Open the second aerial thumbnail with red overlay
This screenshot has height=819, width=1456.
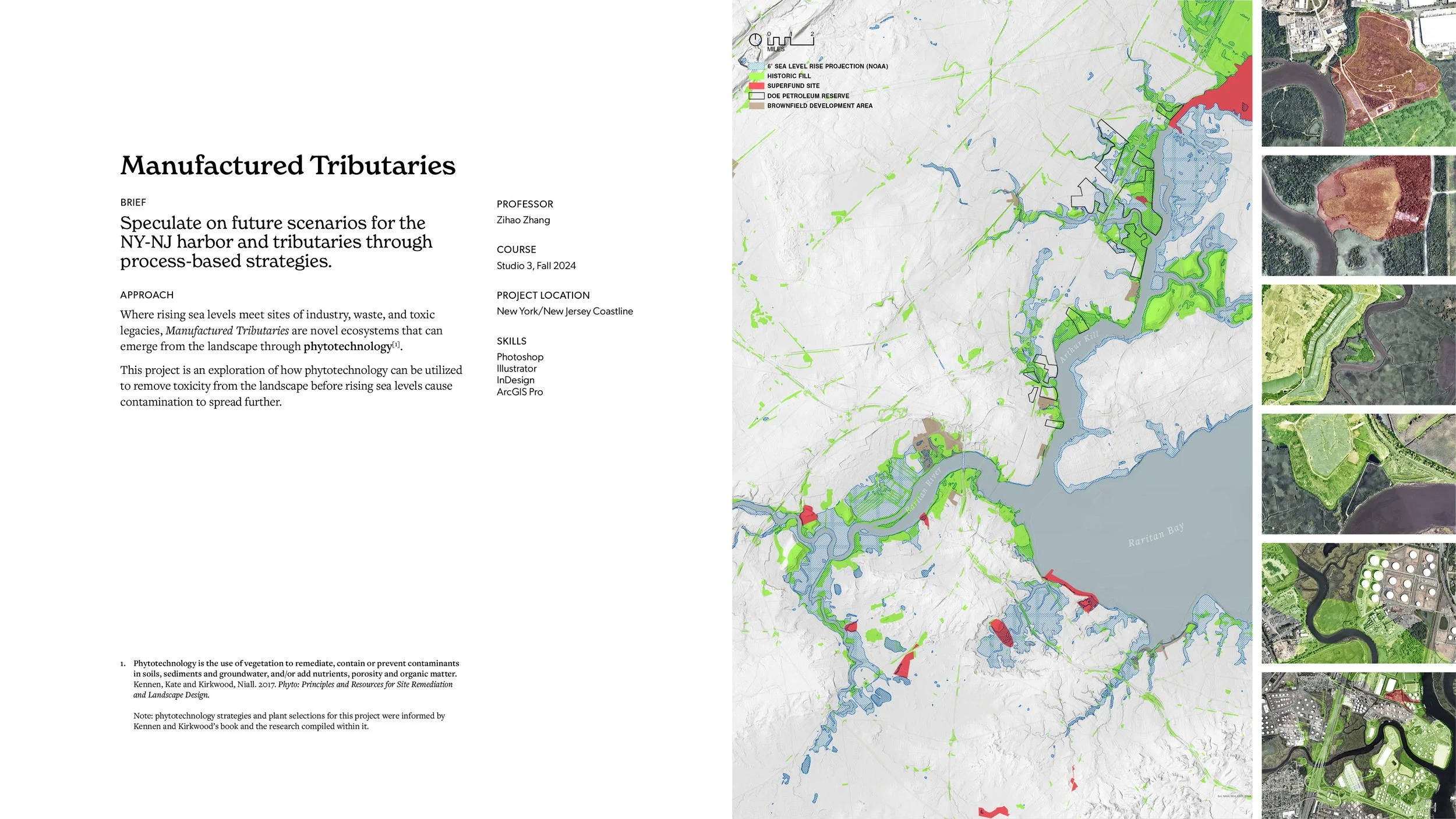click(1358, 216)
